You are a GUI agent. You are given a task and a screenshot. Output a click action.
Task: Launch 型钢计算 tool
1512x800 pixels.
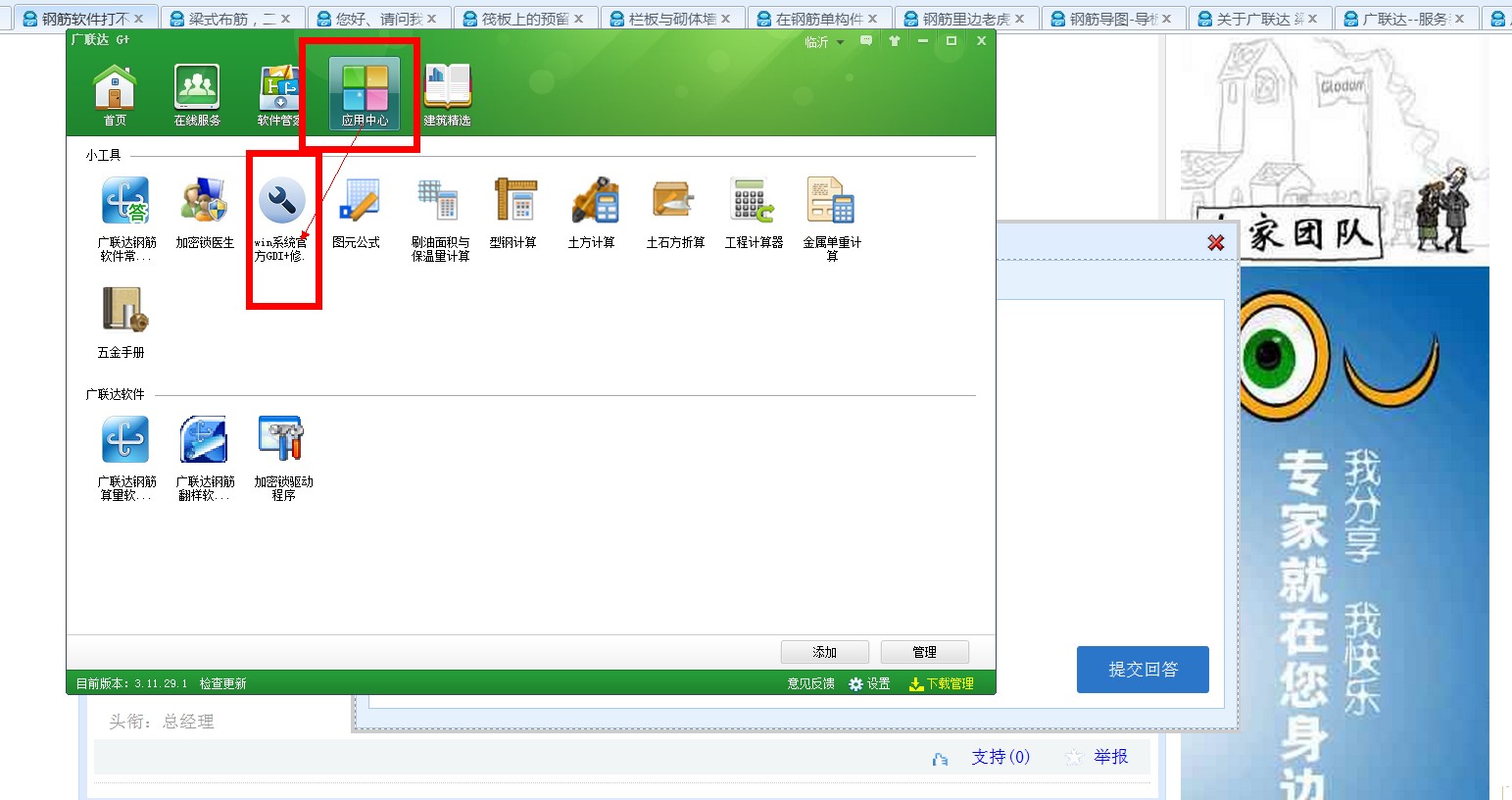(513, 214)
